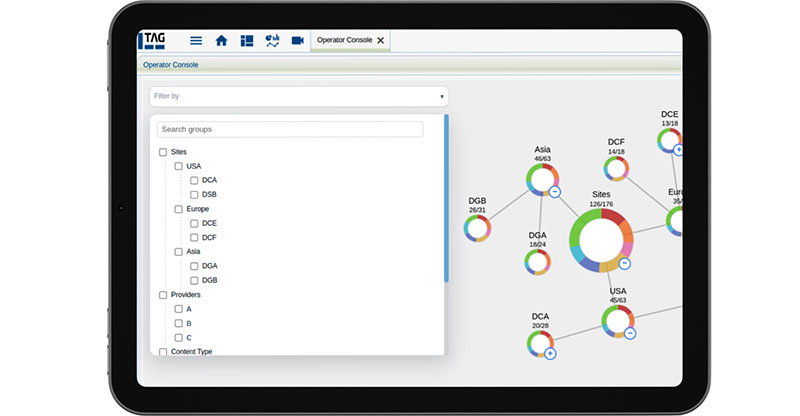Click the video camera icon
This screenshot has width=800, height=416.
click(297, 41)
